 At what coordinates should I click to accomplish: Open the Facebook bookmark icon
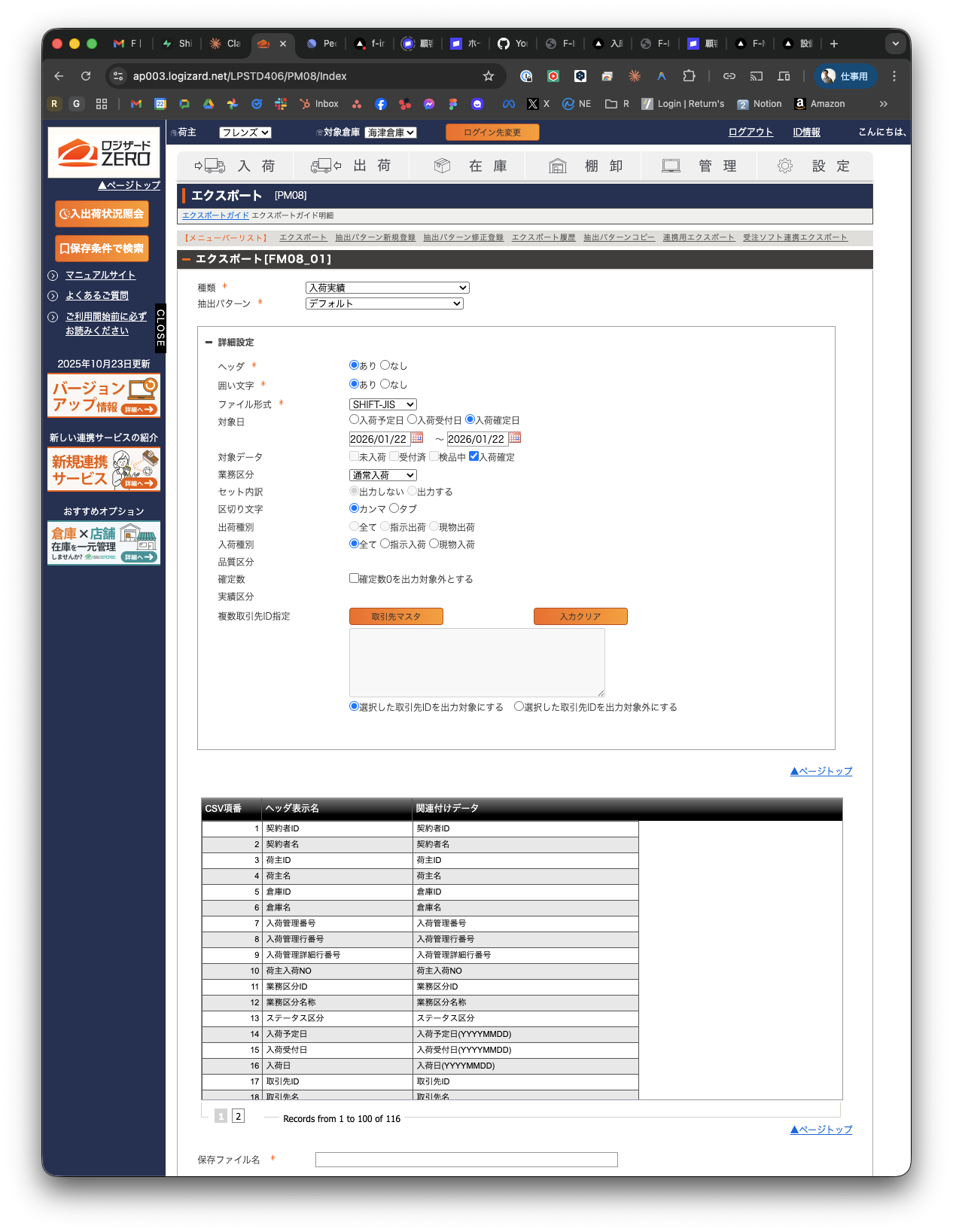[x=381, y=104]
